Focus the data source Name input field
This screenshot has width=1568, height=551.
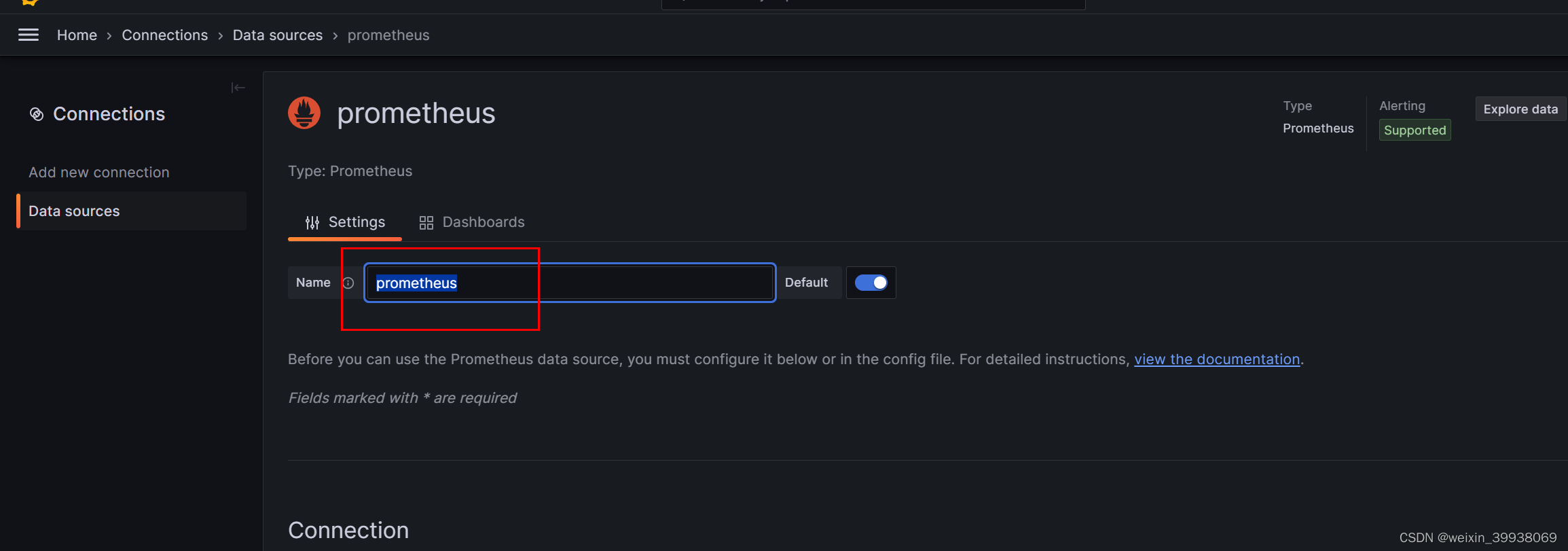[x=570, y=283]
